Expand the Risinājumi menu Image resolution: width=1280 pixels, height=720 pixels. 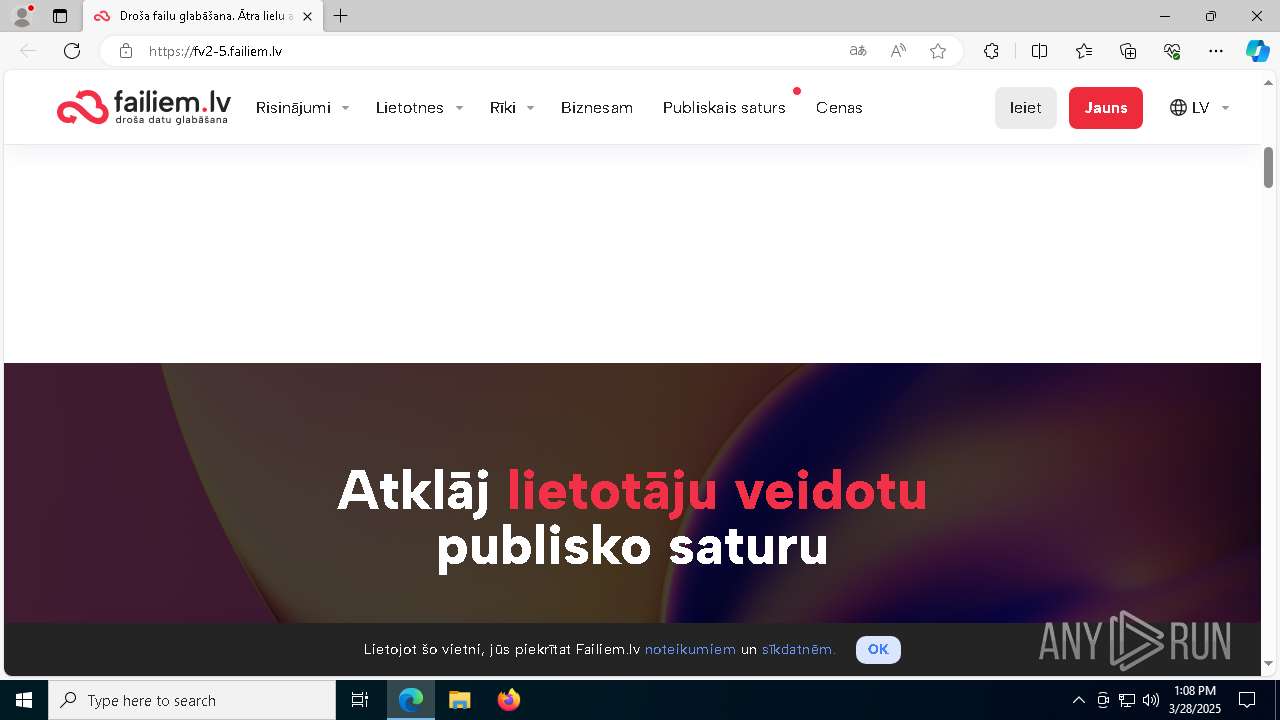coord(302,108)
